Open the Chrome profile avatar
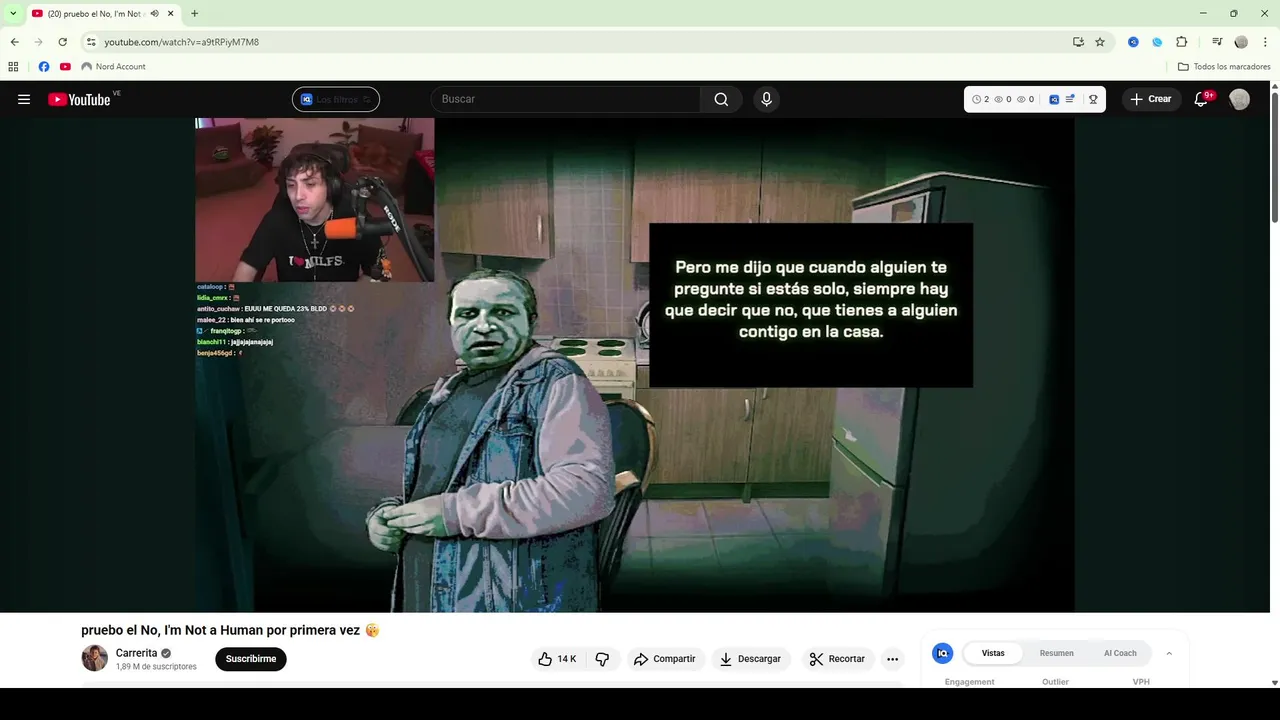The image size is (1280, 720). coord(1241,42)
